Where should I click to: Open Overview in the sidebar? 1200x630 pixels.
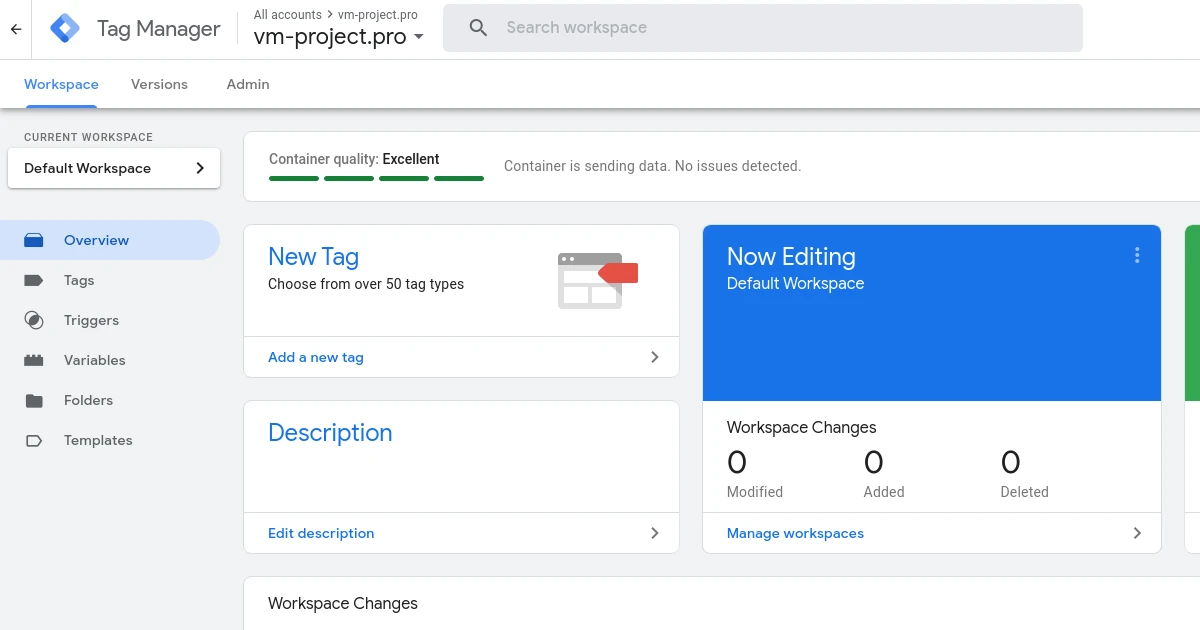(x=96, y=240)
